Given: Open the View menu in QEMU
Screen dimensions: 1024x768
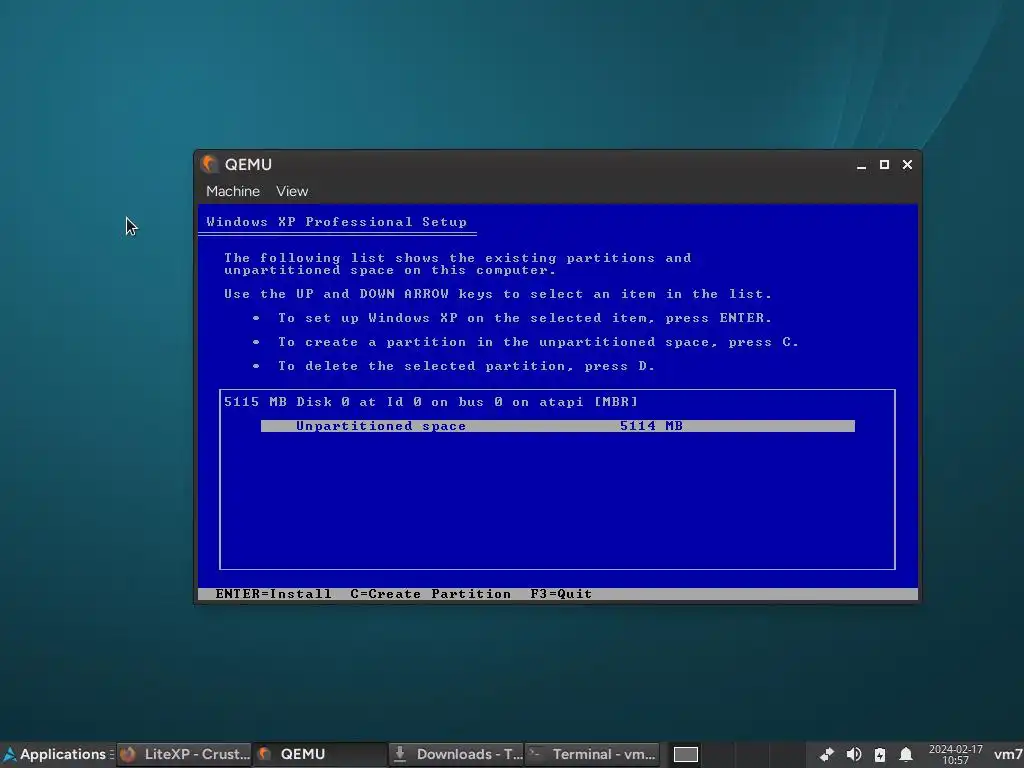Looking at the screenshot, I should [291, 191].
